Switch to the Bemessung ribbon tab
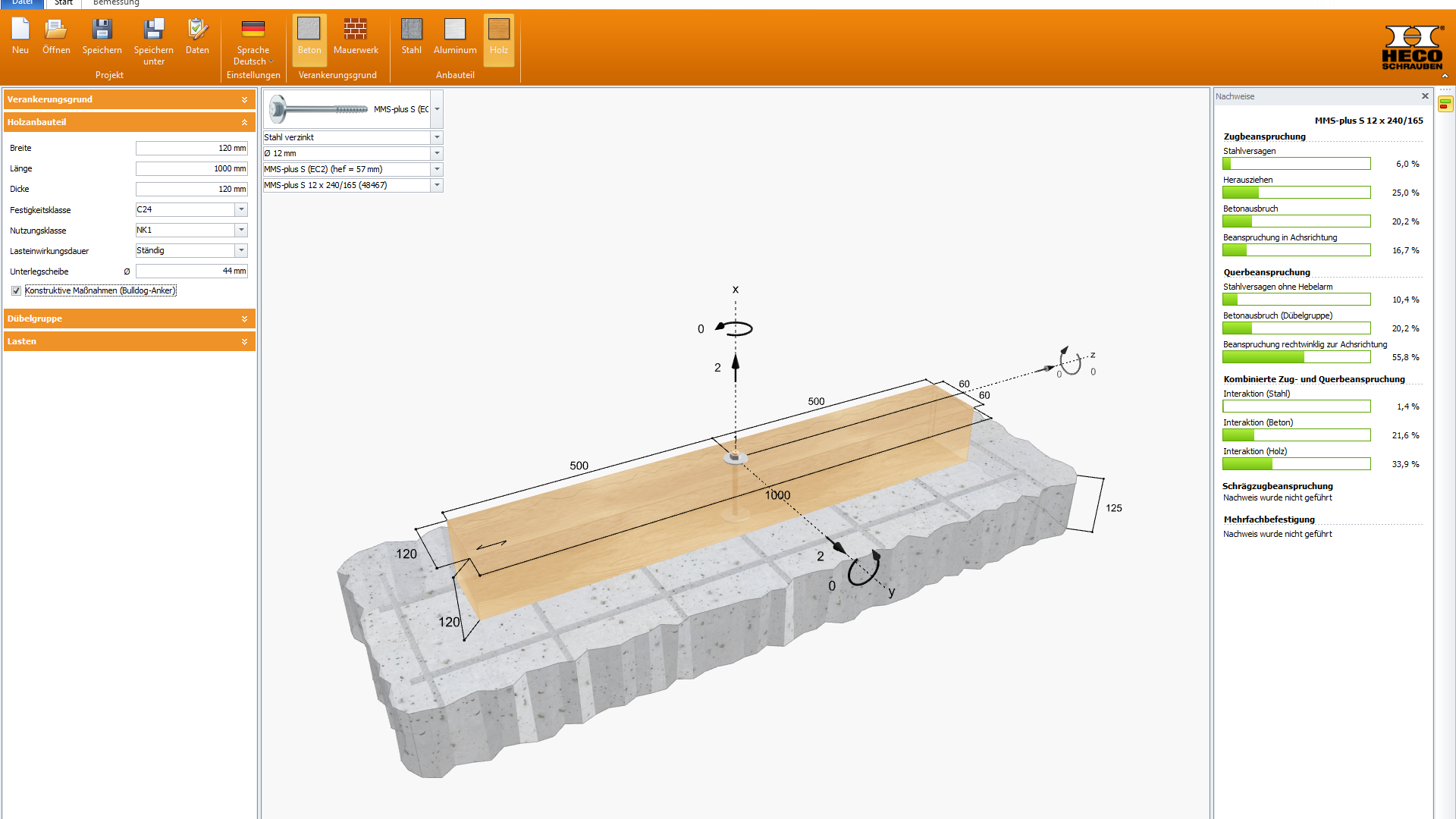 (x=116, y=2)
